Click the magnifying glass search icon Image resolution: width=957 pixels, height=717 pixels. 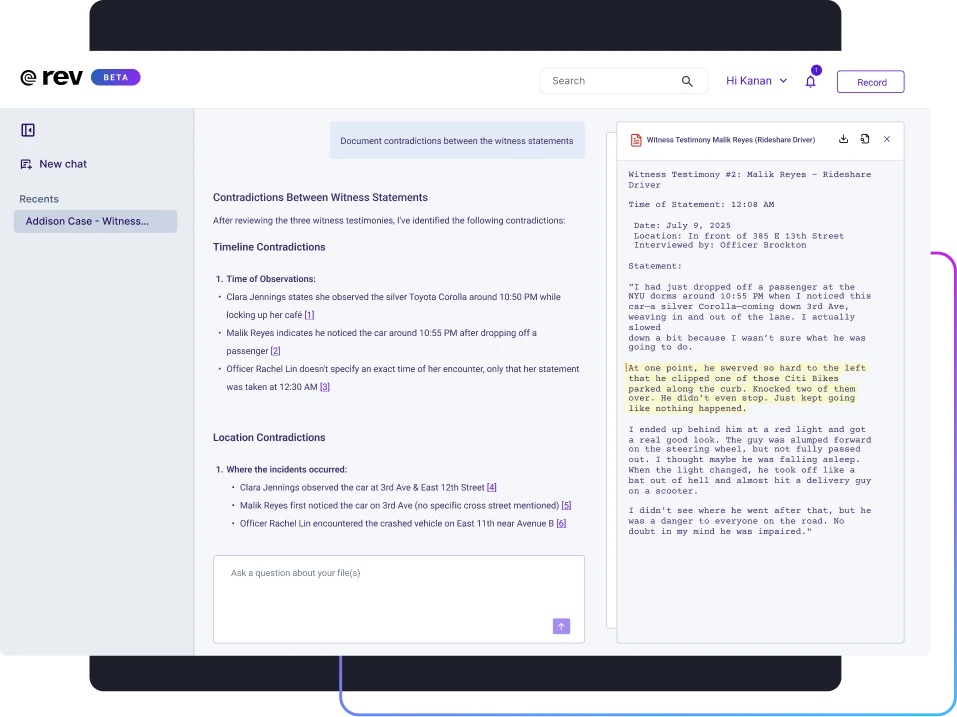pos(687,81)
